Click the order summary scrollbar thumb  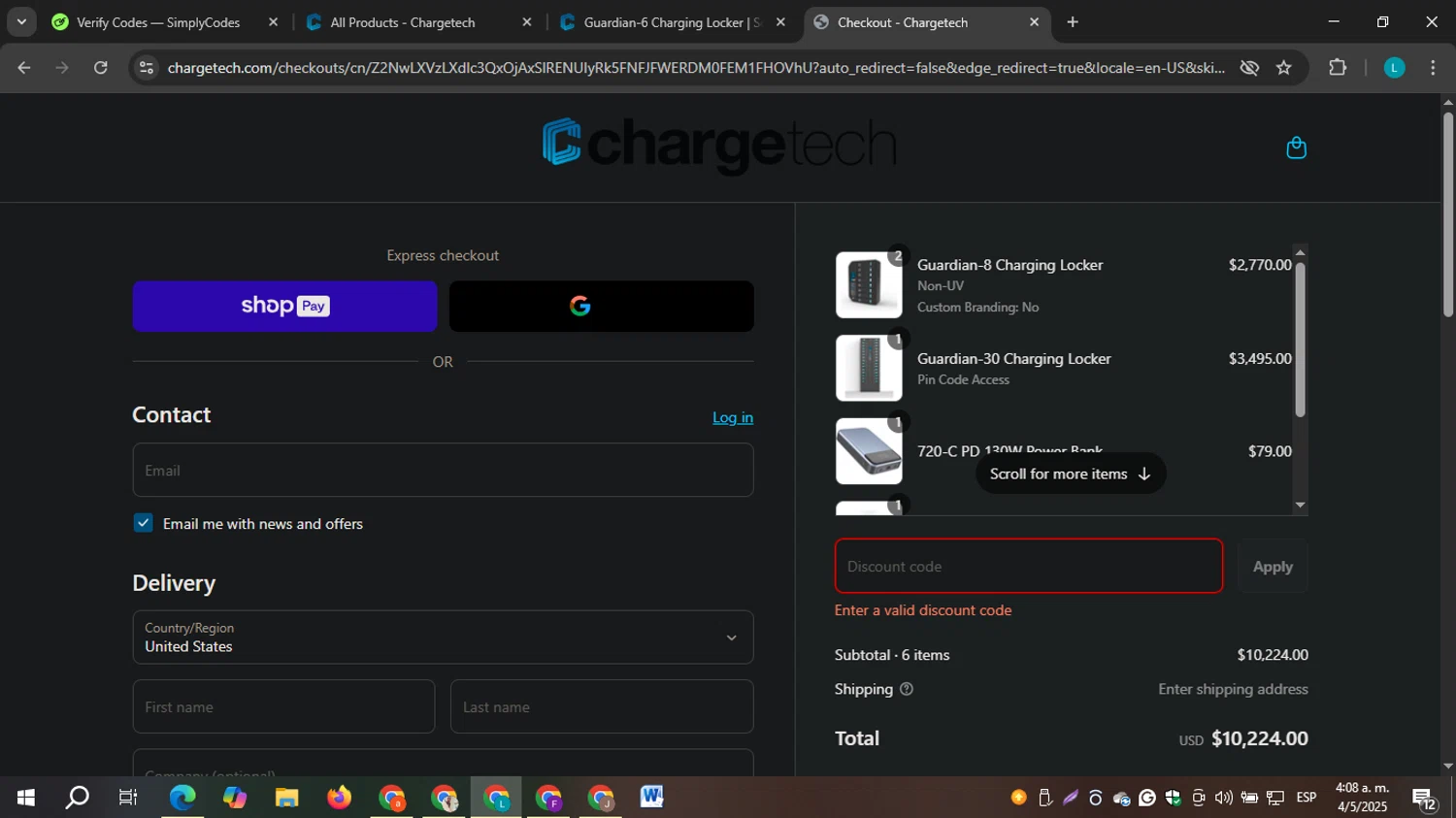pyautogui.click(x=1301, y=340)
